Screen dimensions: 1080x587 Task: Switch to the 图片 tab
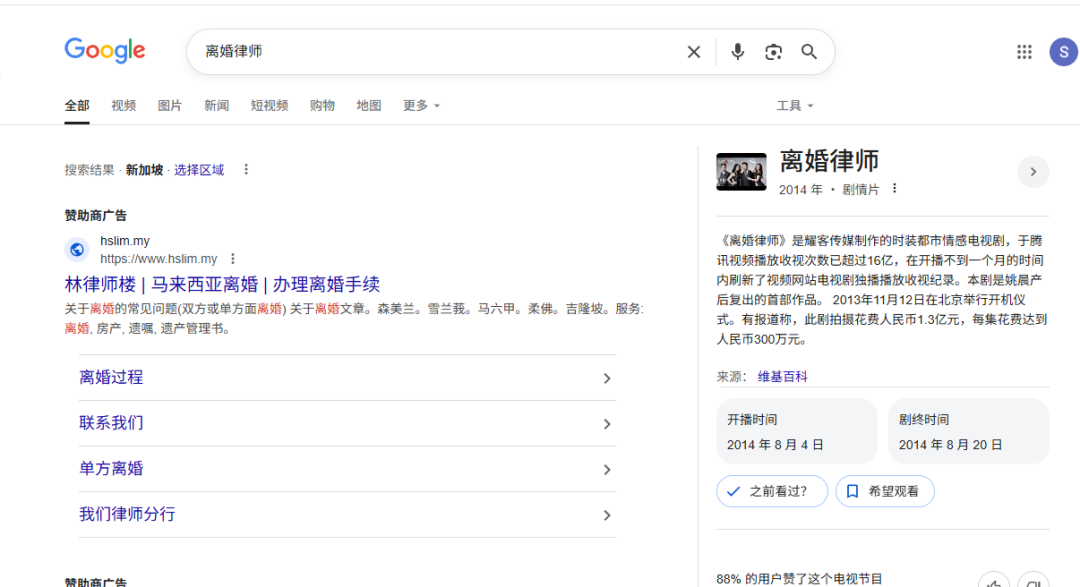(x=169, y=105)
